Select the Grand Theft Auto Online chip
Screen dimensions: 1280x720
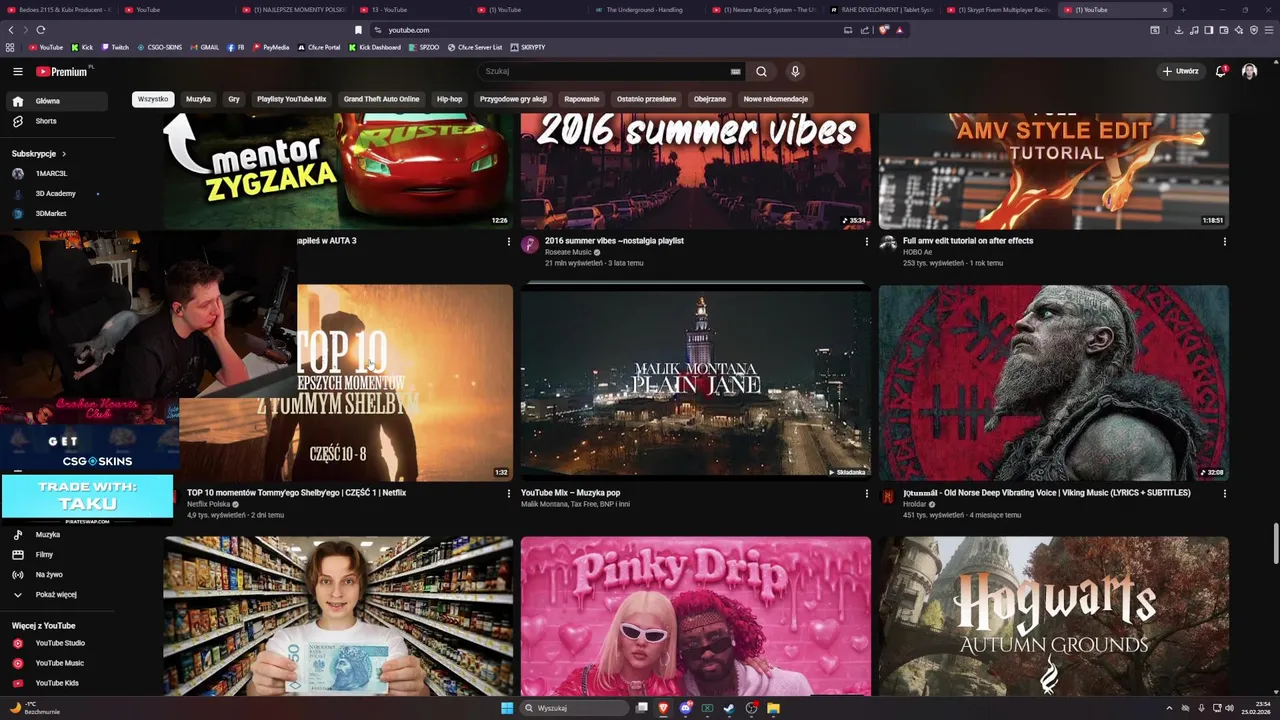click(381, 99)
